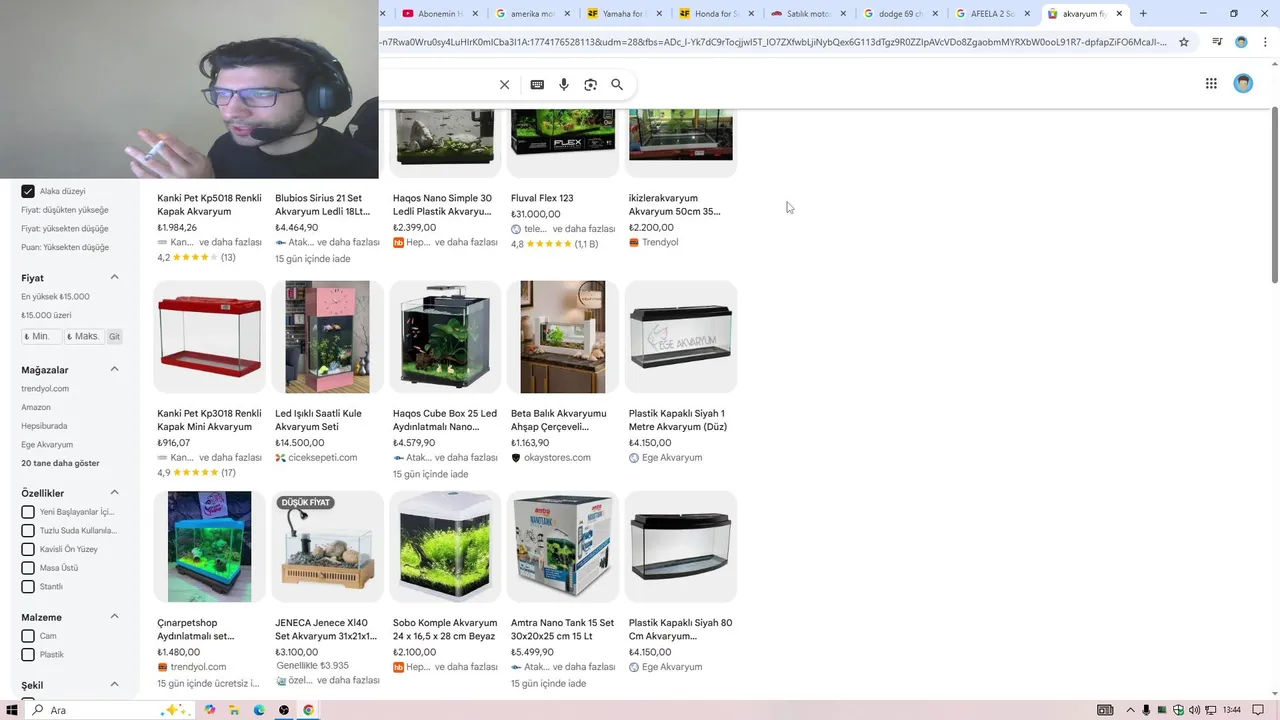This screenshot has height=720, width=1280.
Task: Tick the Stantlı checkbox
Action: [x=28, y=586]
